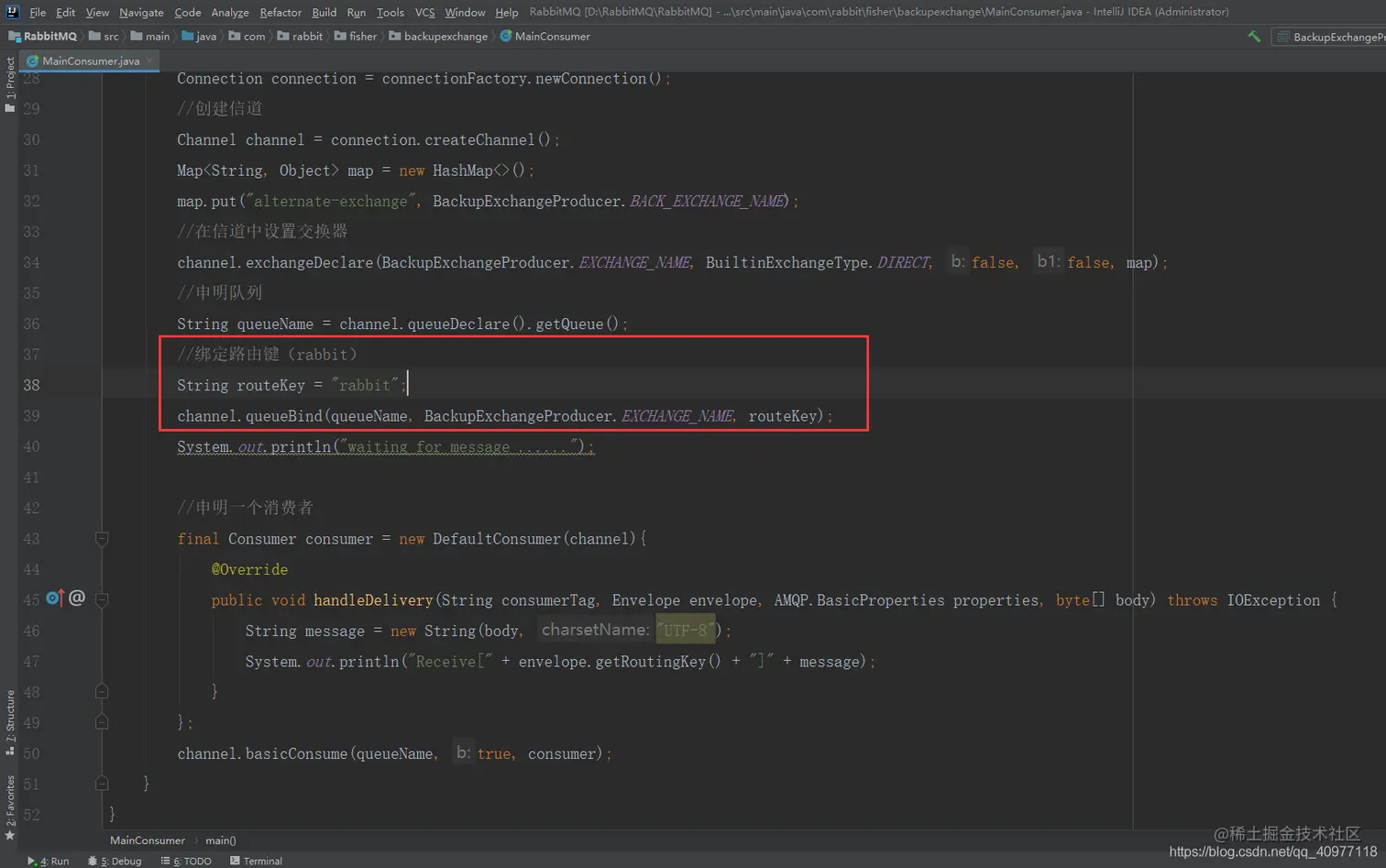Click the BACK_EXCHANGE_NAME constant on line 32
The width and height of the screenshot is (1386, 868).
[x=707, y=201]
